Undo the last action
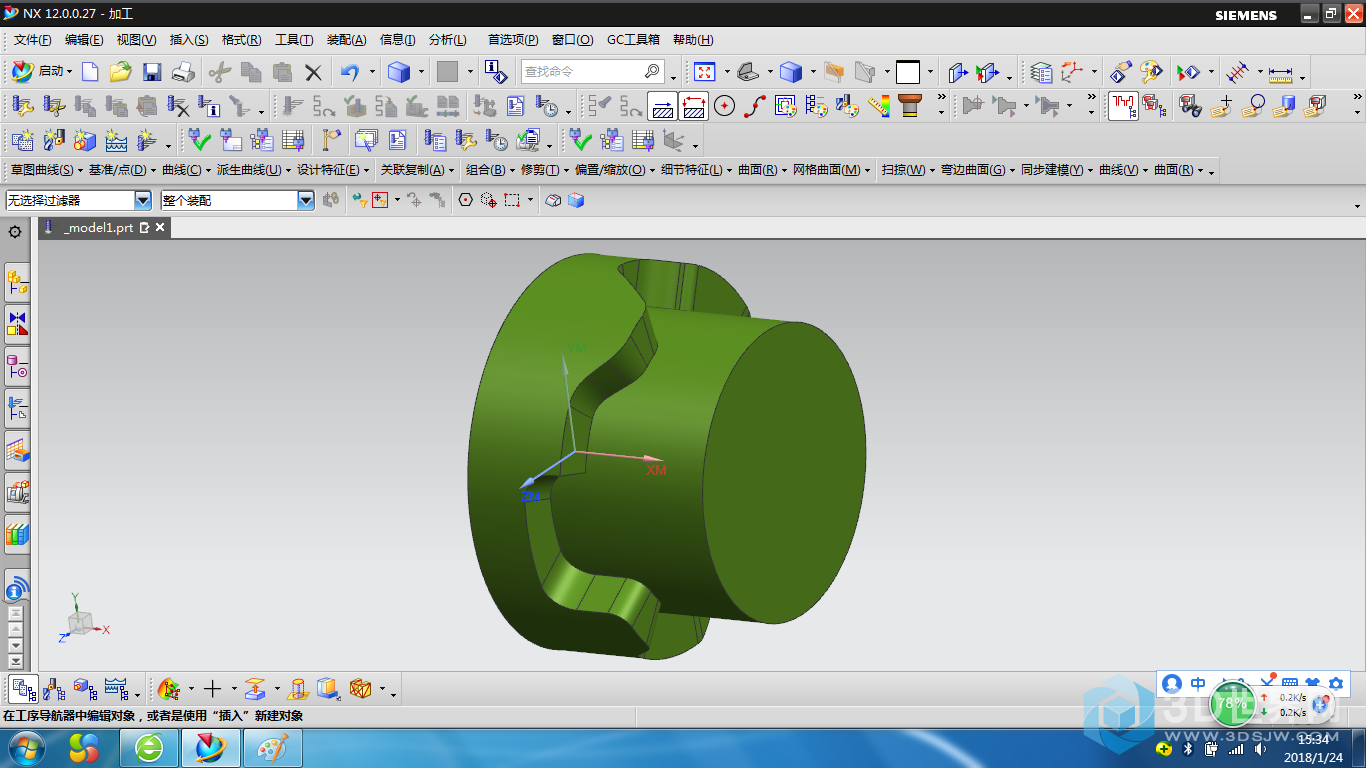 click(x=350, y=72)
